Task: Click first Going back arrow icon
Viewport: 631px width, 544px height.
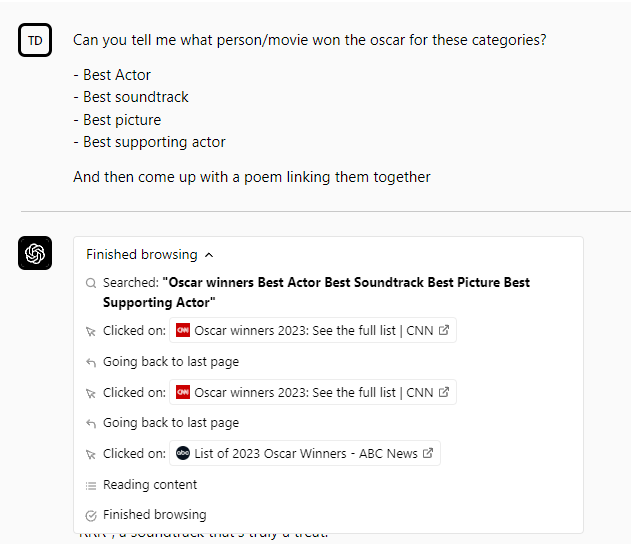Action: [91, 362]
